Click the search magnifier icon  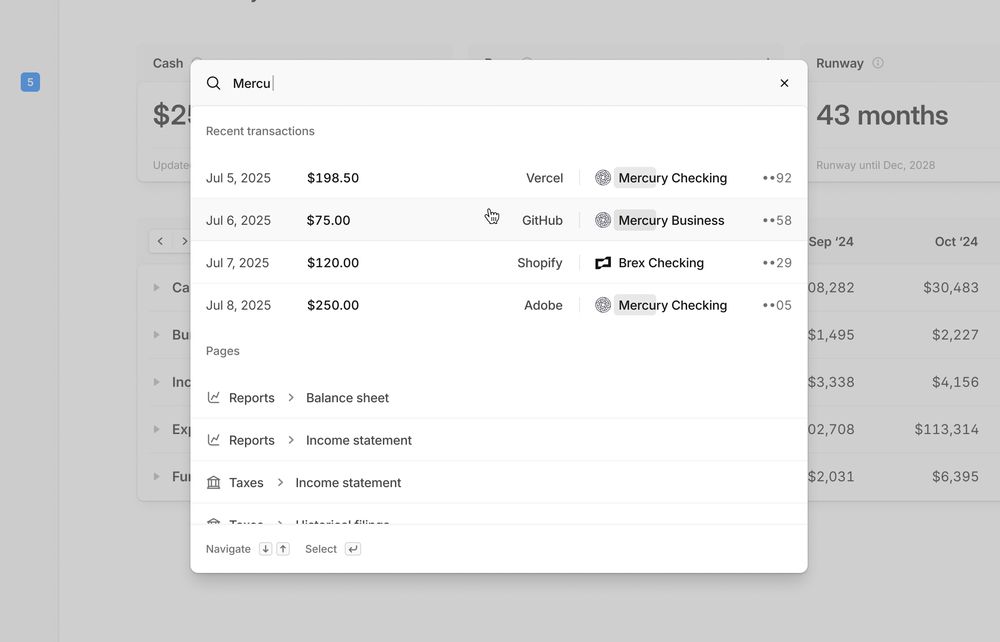point(214,84)
